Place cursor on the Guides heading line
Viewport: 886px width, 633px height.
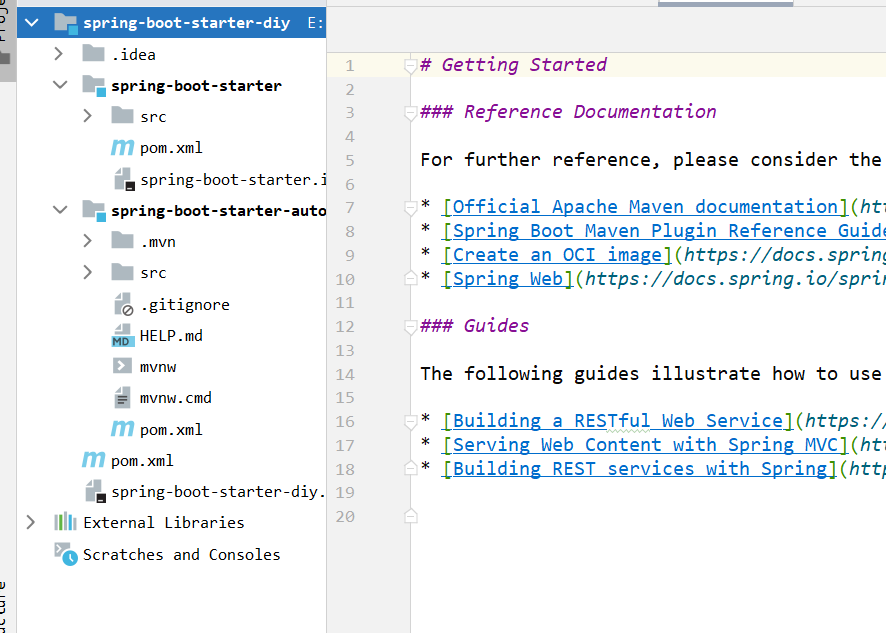click(x=496, y=326)
